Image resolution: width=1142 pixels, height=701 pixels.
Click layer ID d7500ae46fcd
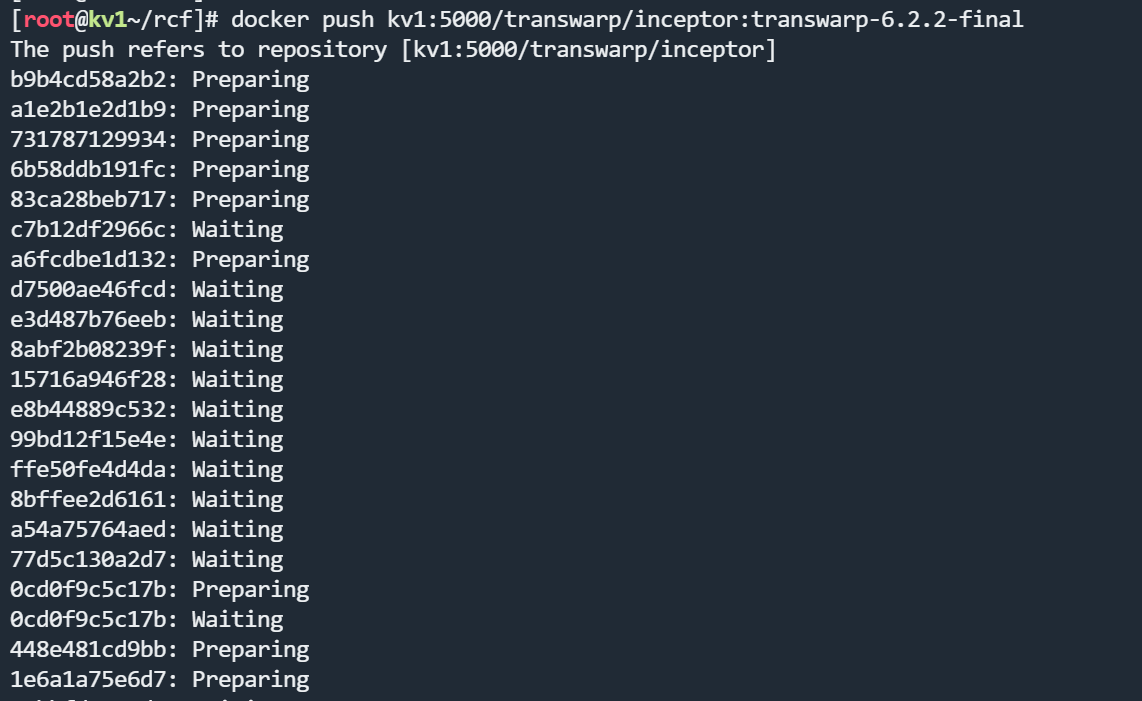(x=94, y=289)
